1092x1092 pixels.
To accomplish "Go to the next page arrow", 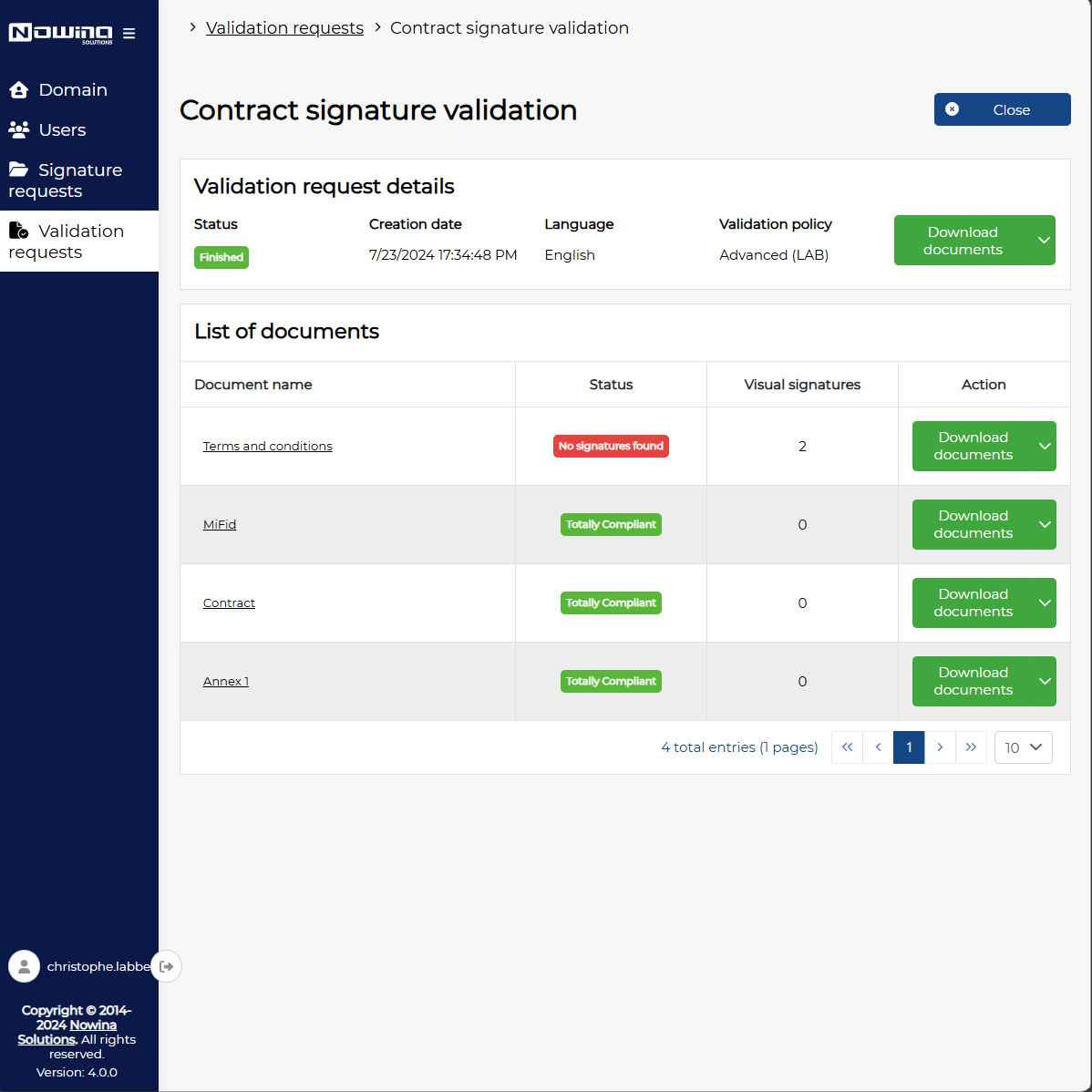I will tap(940, 747).
